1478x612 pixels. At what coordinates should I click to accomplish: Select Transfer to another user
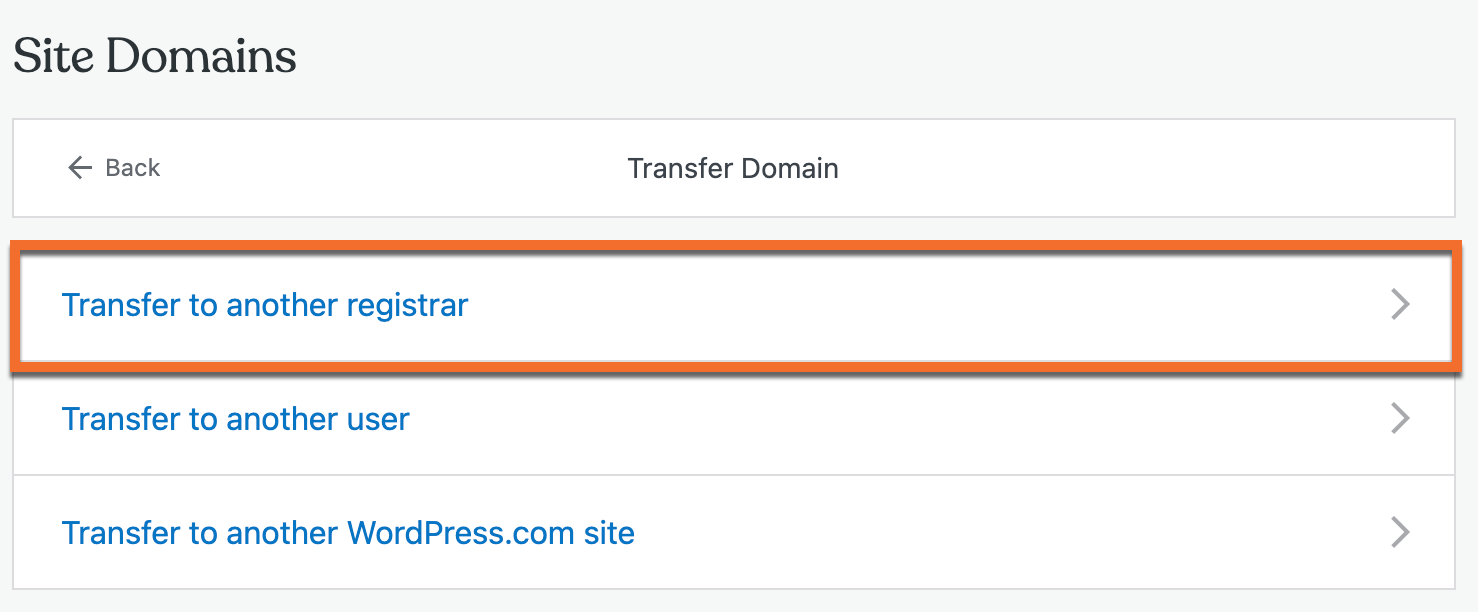coord(236,418)
